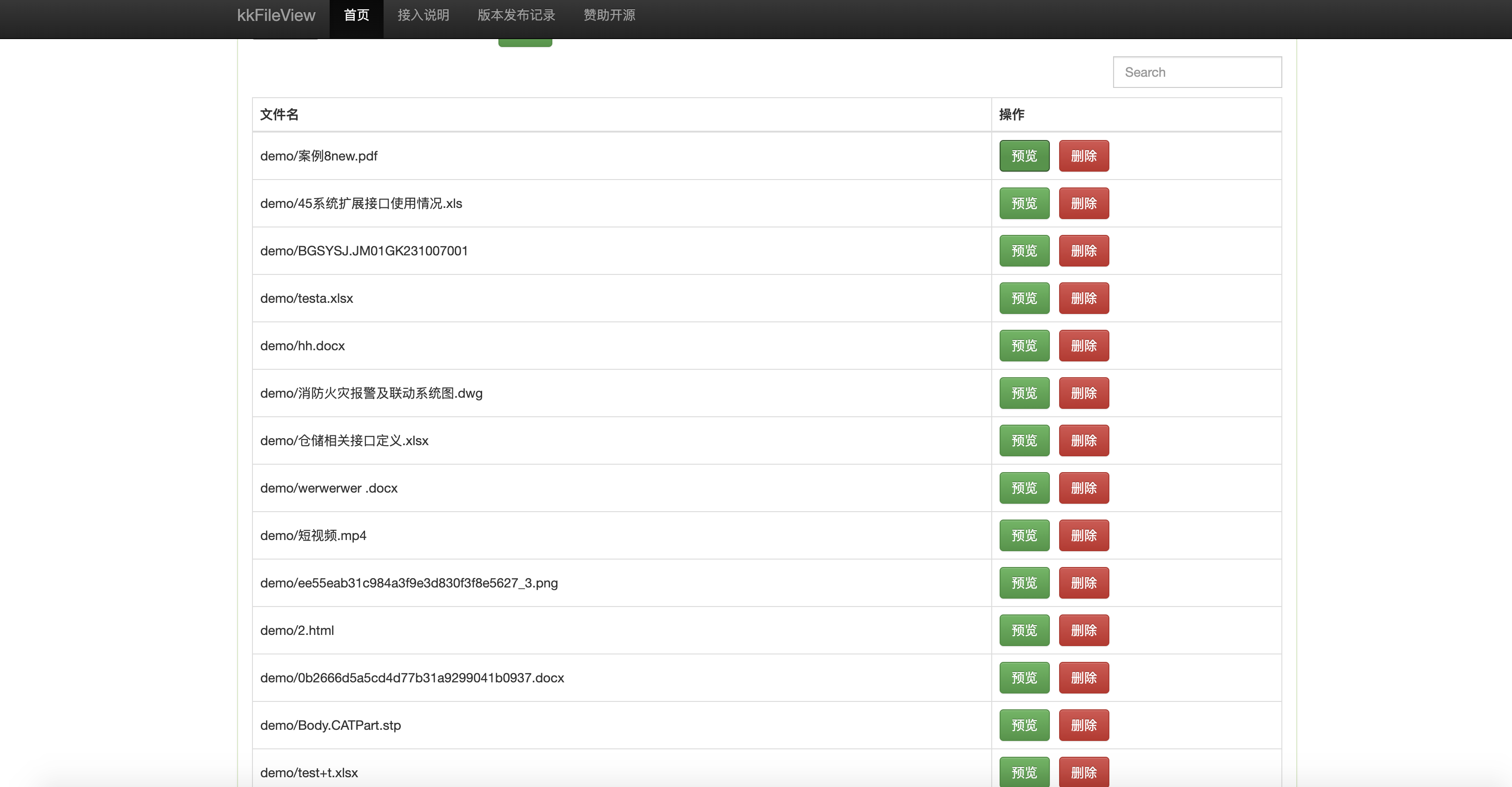Click 首页 navigation tab
The image size is (1512, 787).
[356, 13]
